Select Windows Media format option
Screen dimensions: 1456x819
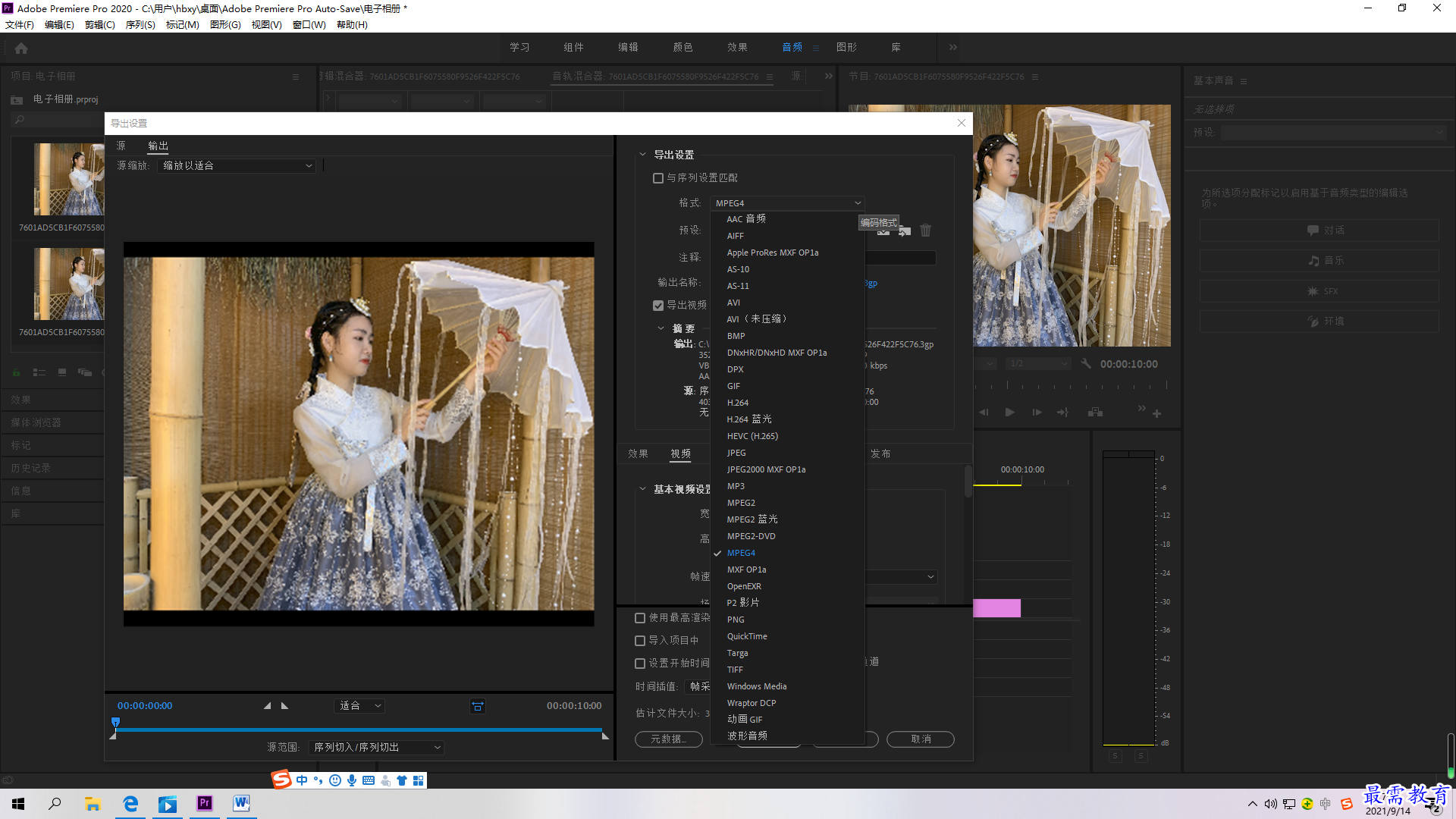757,686
